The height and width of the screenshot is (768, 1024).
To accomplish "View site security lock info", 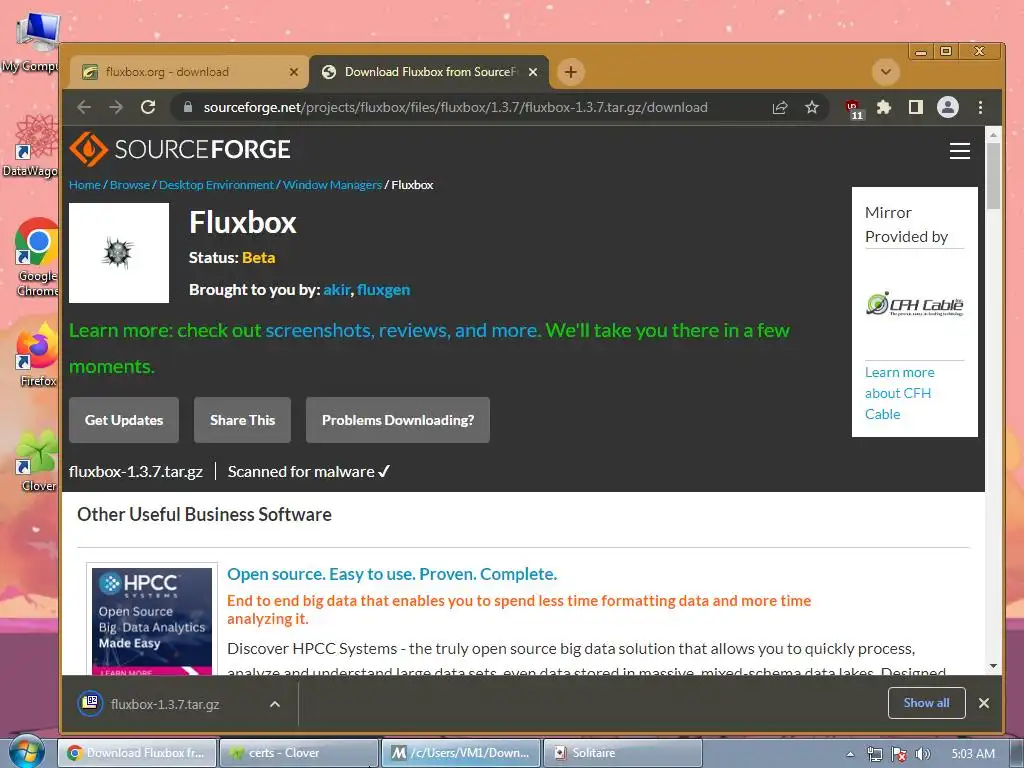I will click(x=188, y=107).
